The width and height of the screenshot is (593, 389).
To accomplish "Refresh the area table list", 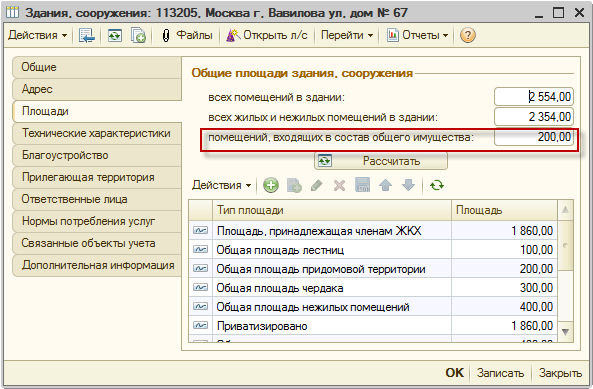I will pos(437,185).
